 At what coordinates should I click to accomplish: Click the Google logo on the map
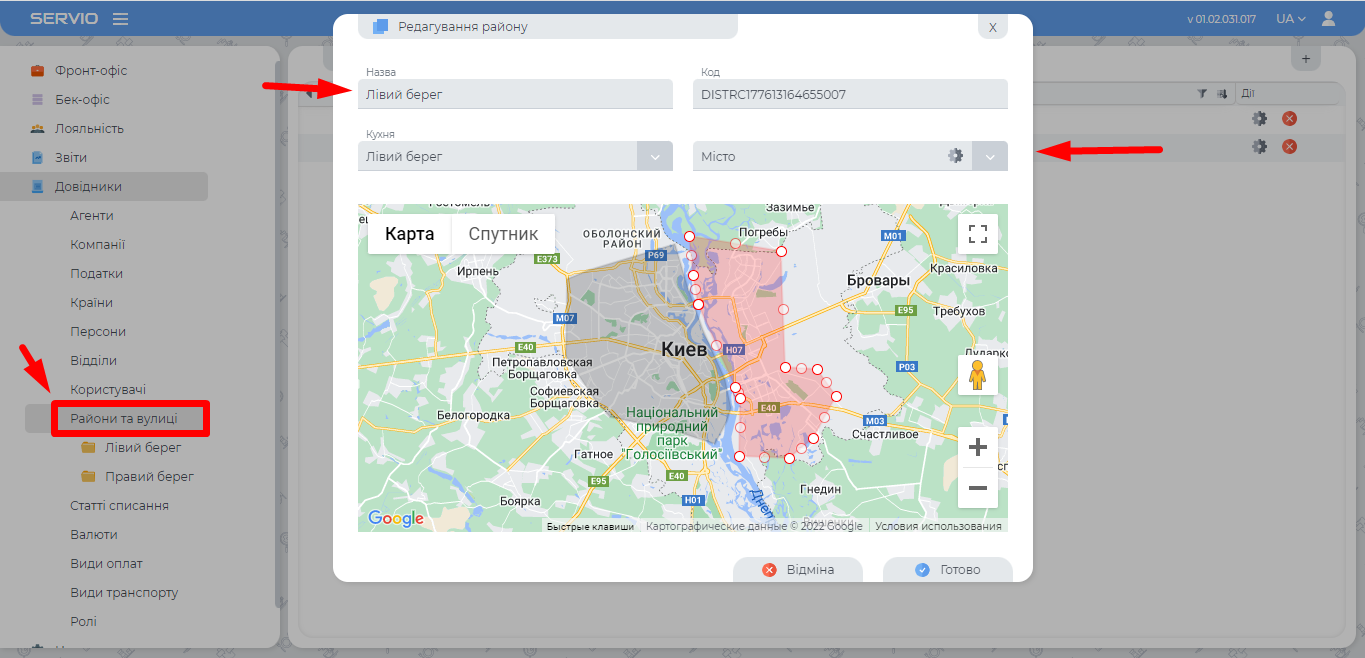pyautogui.click(x=396, y=518)
